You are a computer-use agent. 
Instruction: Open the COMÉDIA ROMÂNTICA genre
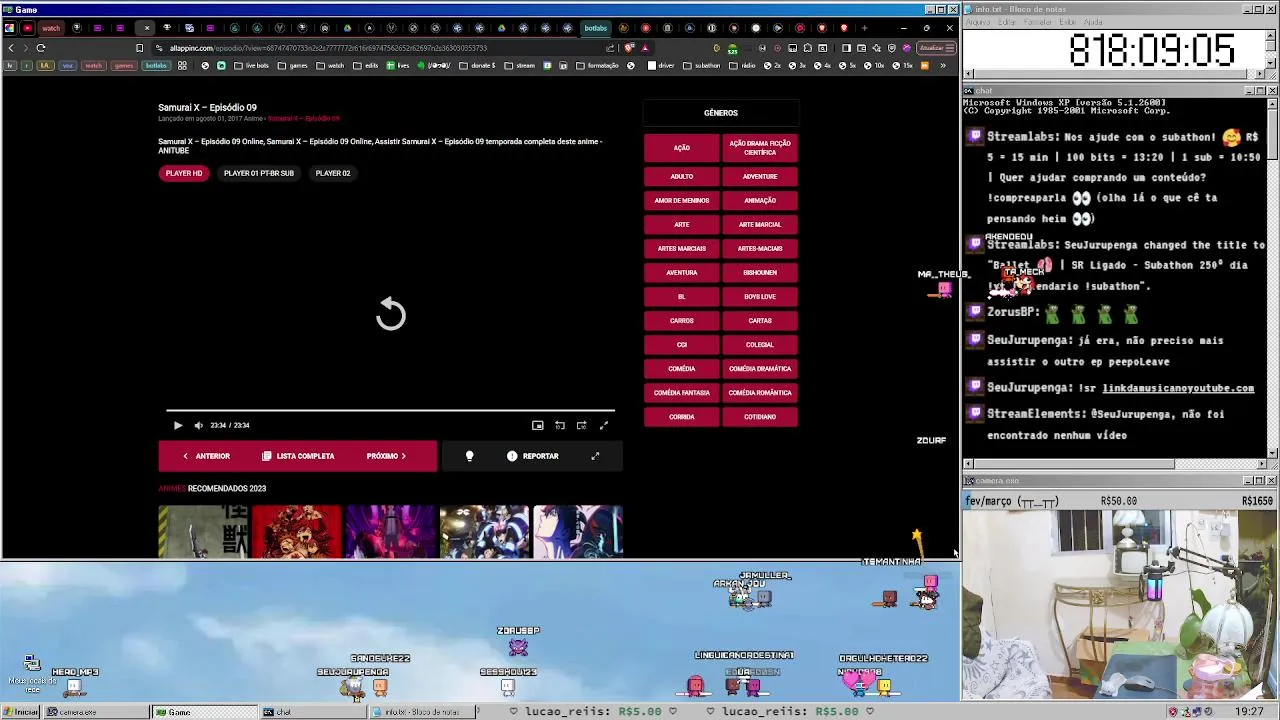[x=760, y=392]
